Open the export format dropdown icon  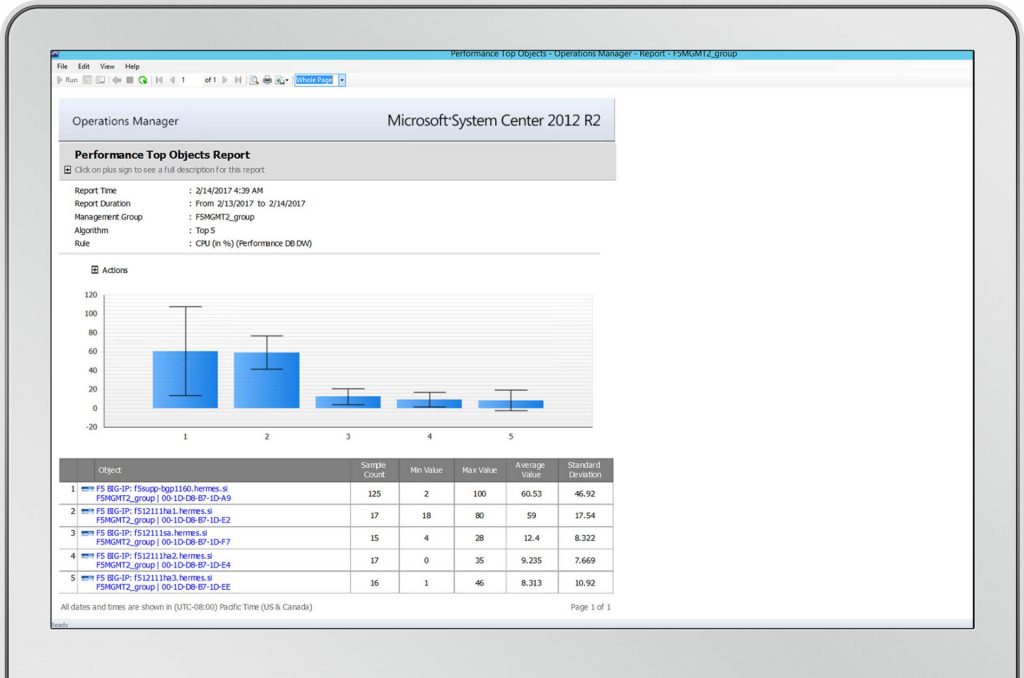(x=282, y=80)
